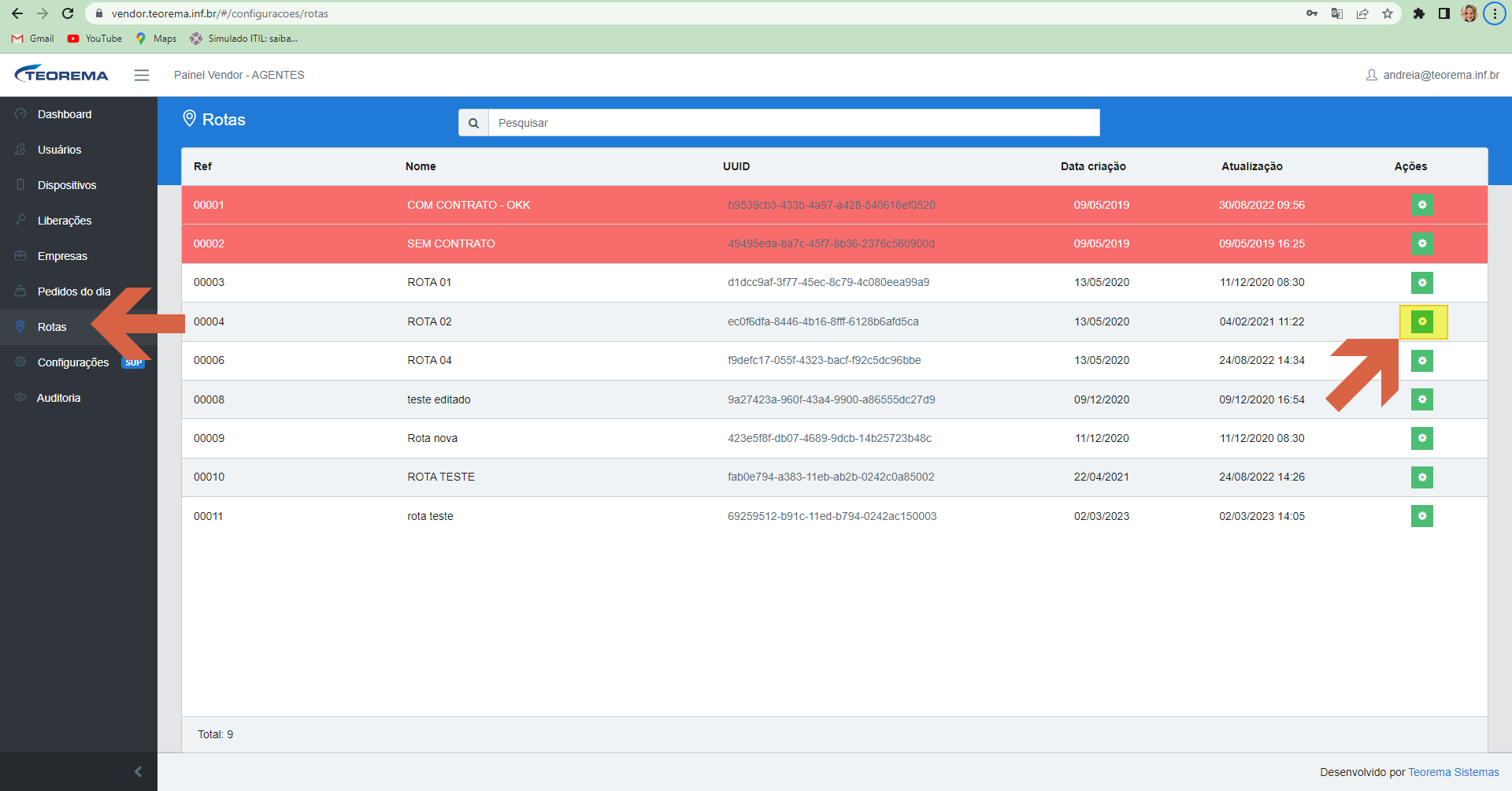Open actions gear for teste editado
Image resolution: width=1512 pixels, height=791 pixels.
(x=1421, y=399)
